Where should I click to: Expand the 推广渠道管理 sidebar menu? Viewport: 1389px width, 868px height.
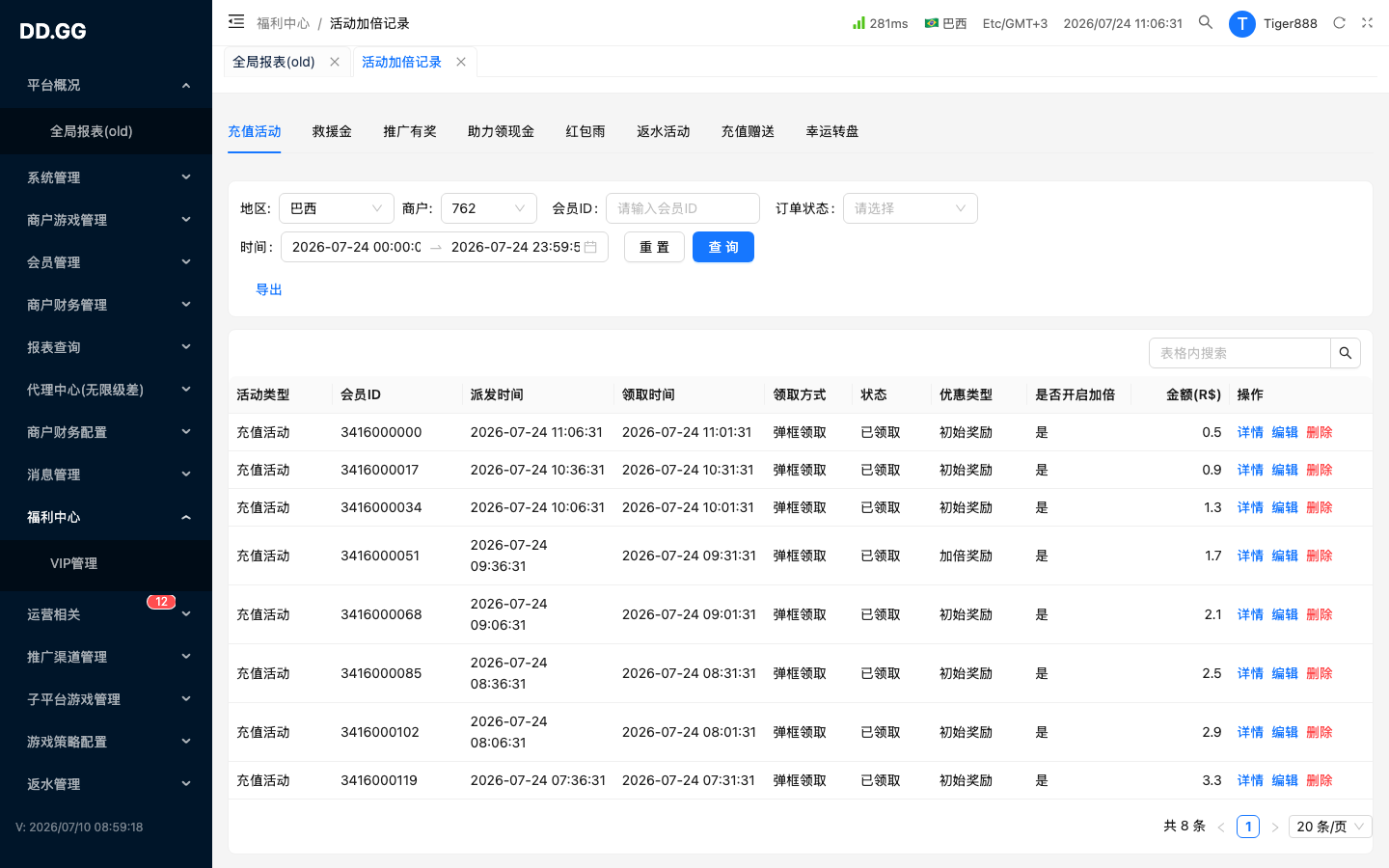coord(106,657)
